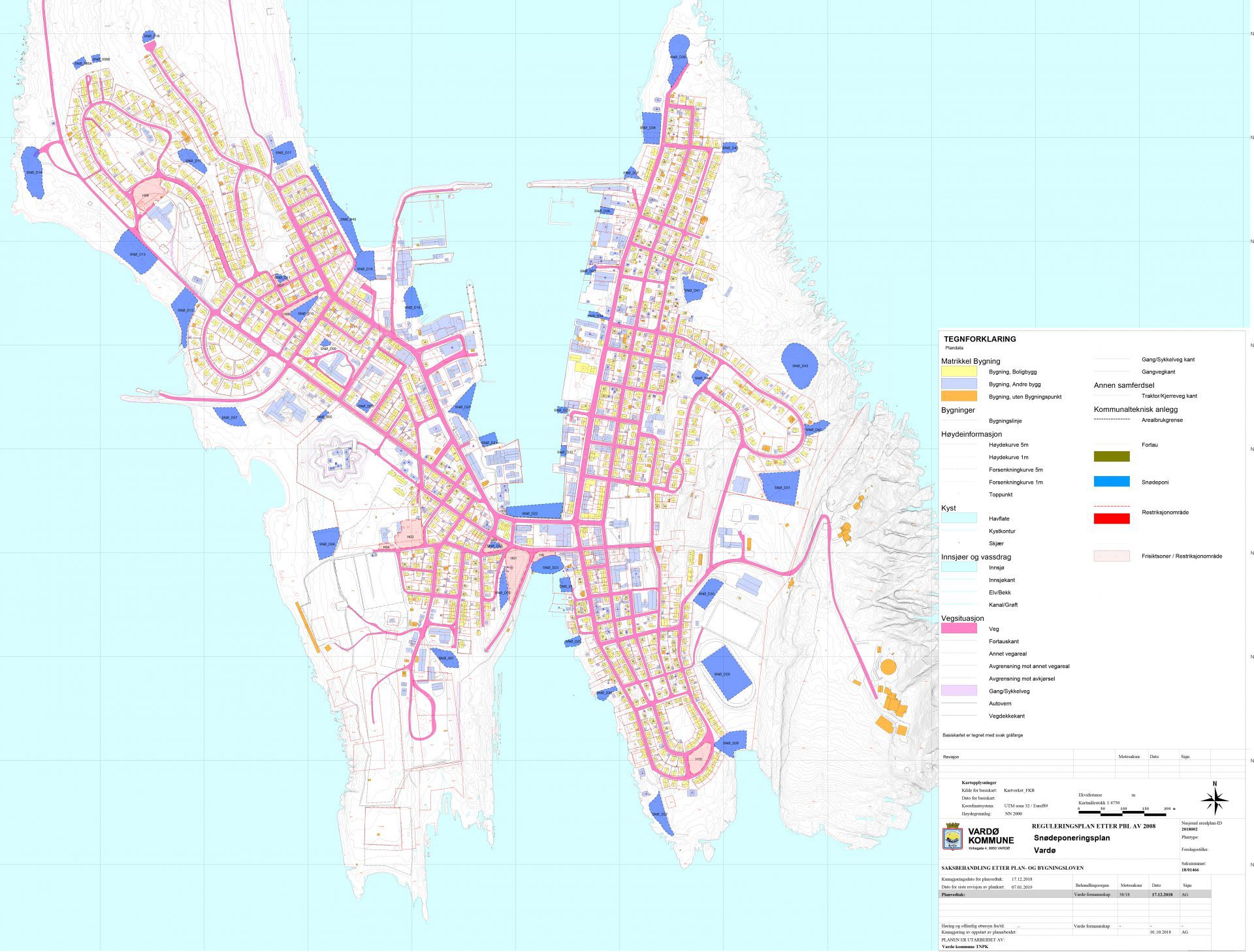Click the Vegsituasjon section heading
Screen dimensions: 1254x952
(962, 618)
